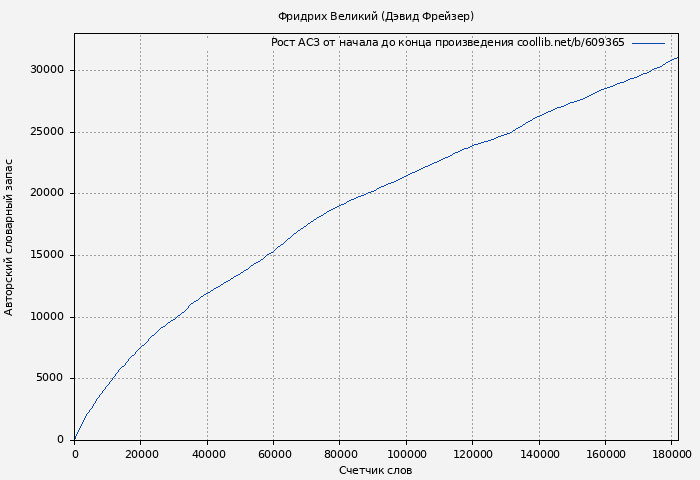Click the 20000 tick label on the y-axis

(x=47, y=193)
